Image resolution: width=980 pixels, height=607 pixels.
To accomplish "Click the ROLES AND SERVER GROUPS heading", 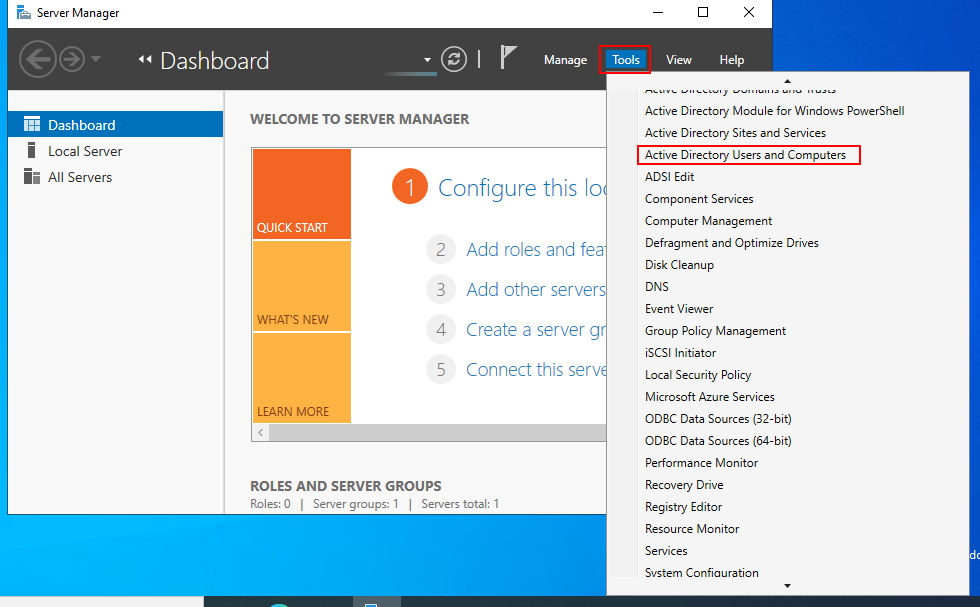I will pyautogui.click(x=346, y=486).
